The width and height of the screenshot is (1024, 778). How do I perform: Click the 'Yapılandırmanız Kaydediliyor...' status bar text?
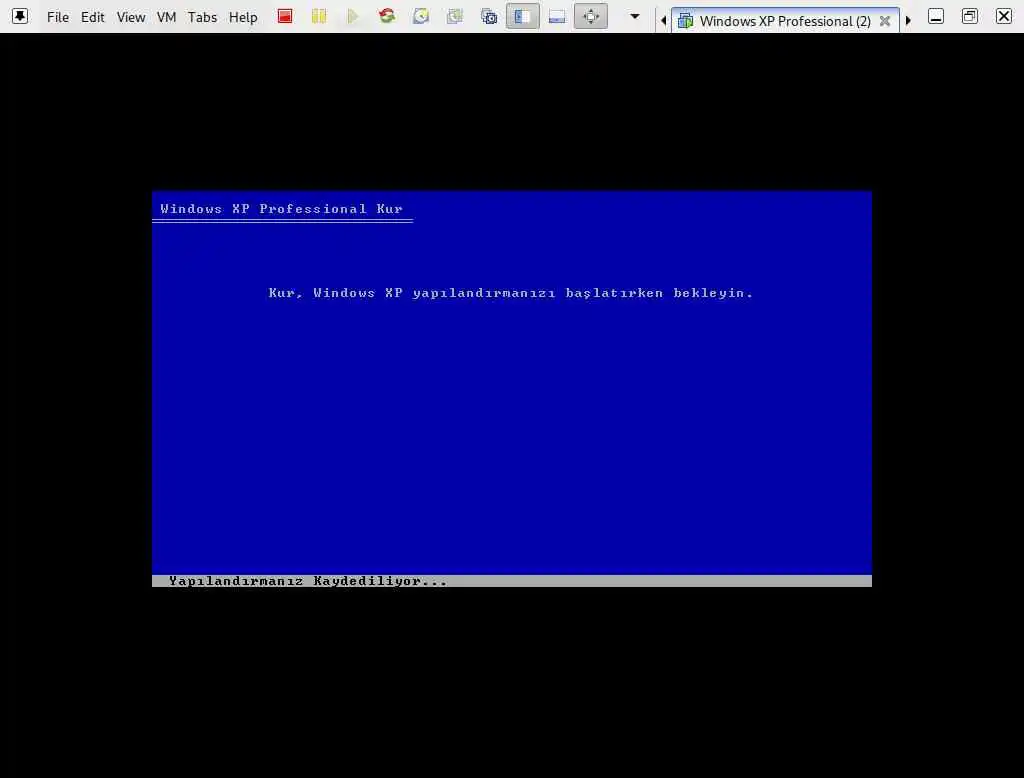point(308,581)
